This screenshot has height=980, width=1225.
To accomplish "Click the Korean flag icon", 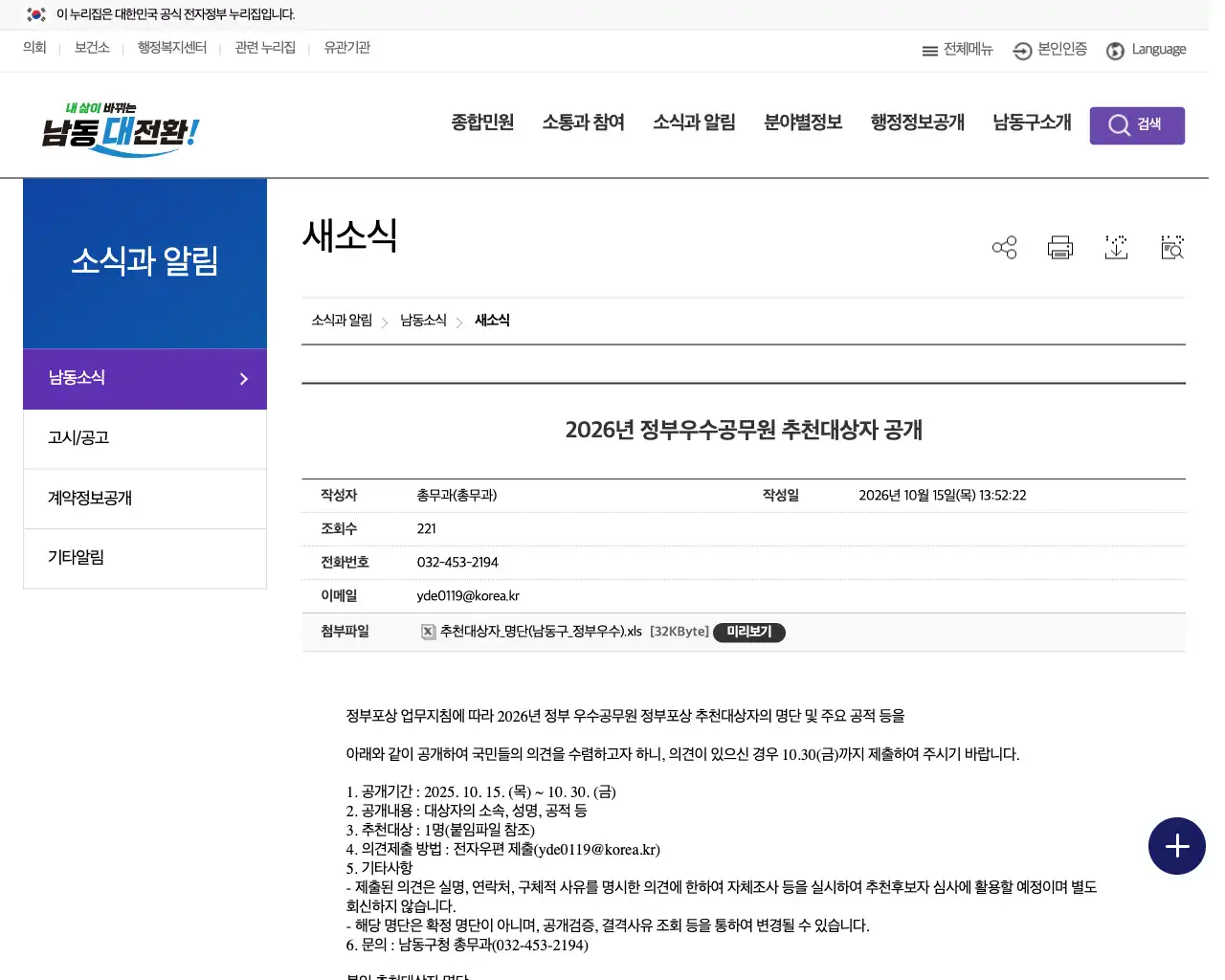I will coord(36,14).
